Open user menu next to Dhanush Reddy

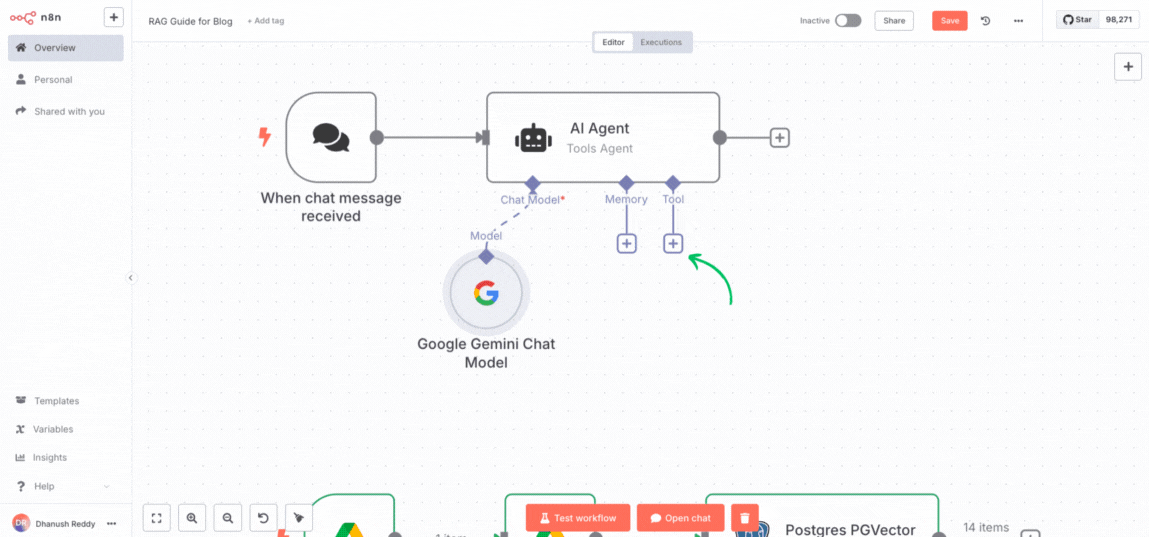(112, 523)
